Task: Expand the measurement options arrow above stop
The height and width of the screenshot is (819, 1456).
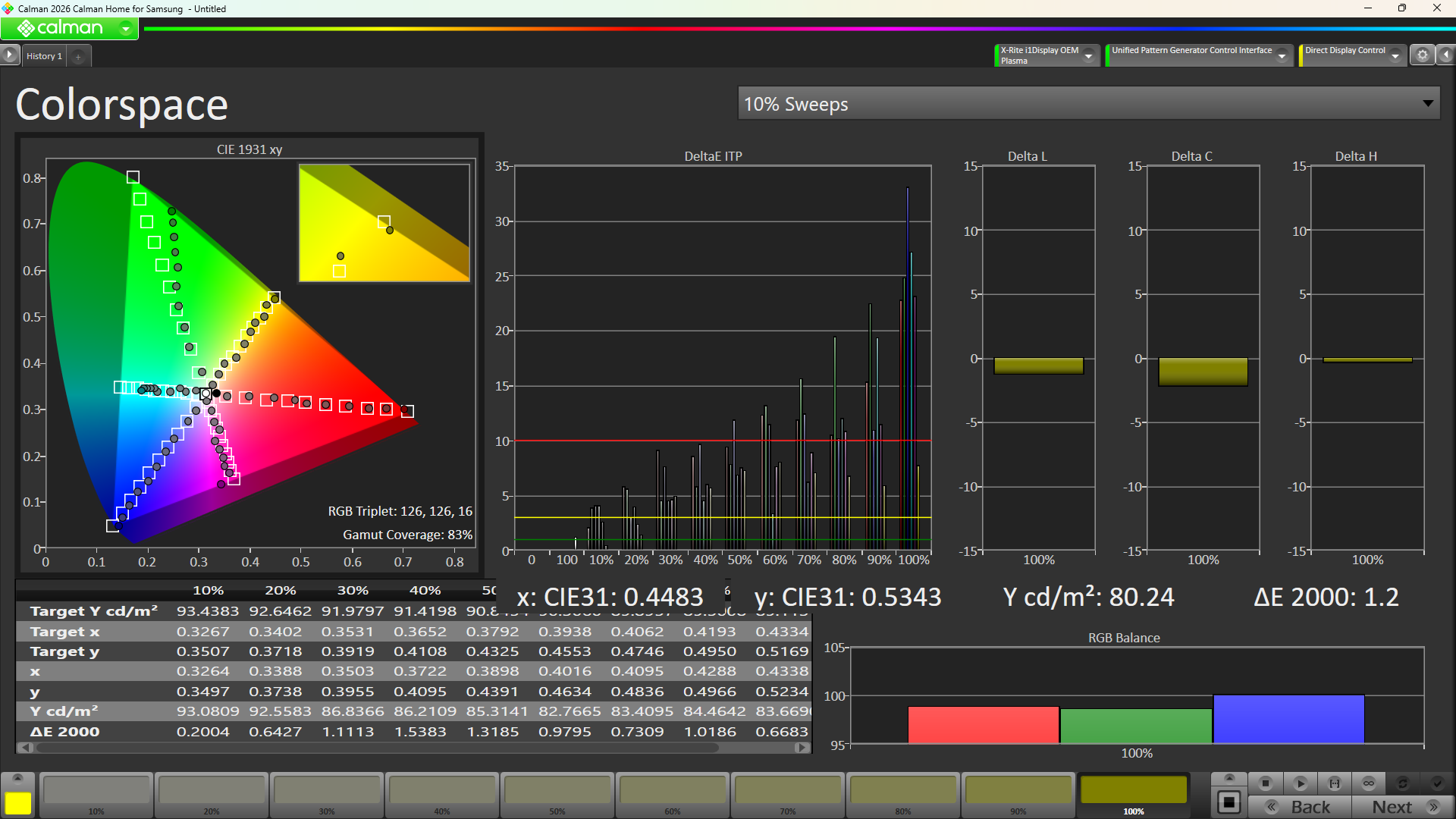Action: click(1229, 778)
